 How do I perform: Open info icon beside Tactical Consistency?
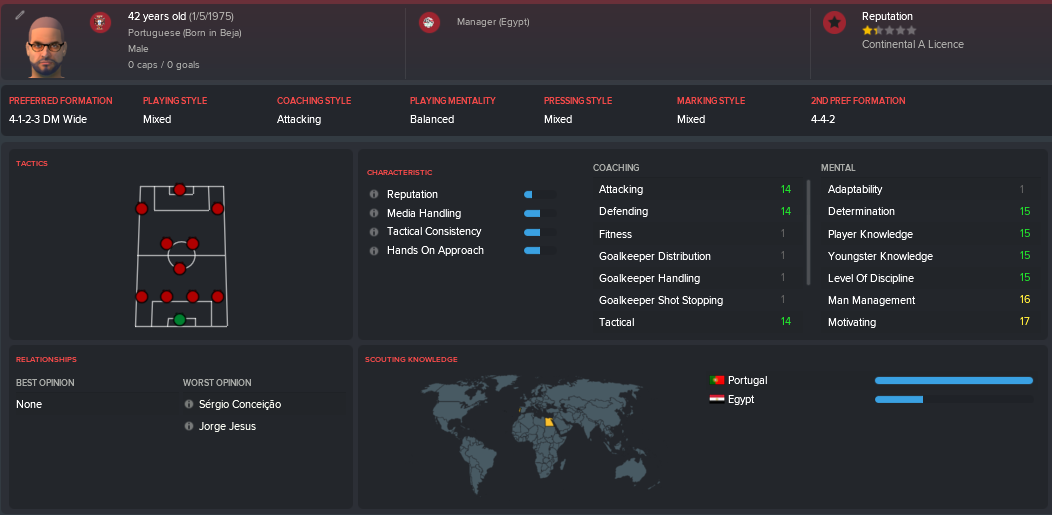(x=374, y=231)
